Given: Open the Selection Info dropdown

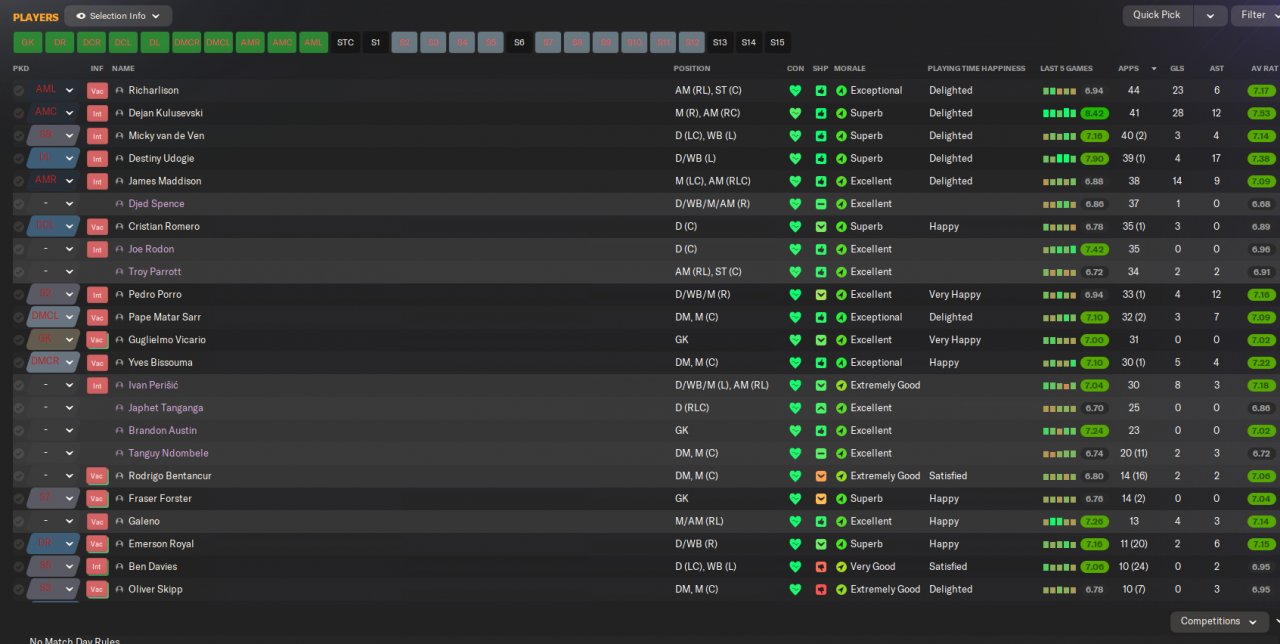Looking at the screenshot, I should pyautogui.click(x=118, y=16).
